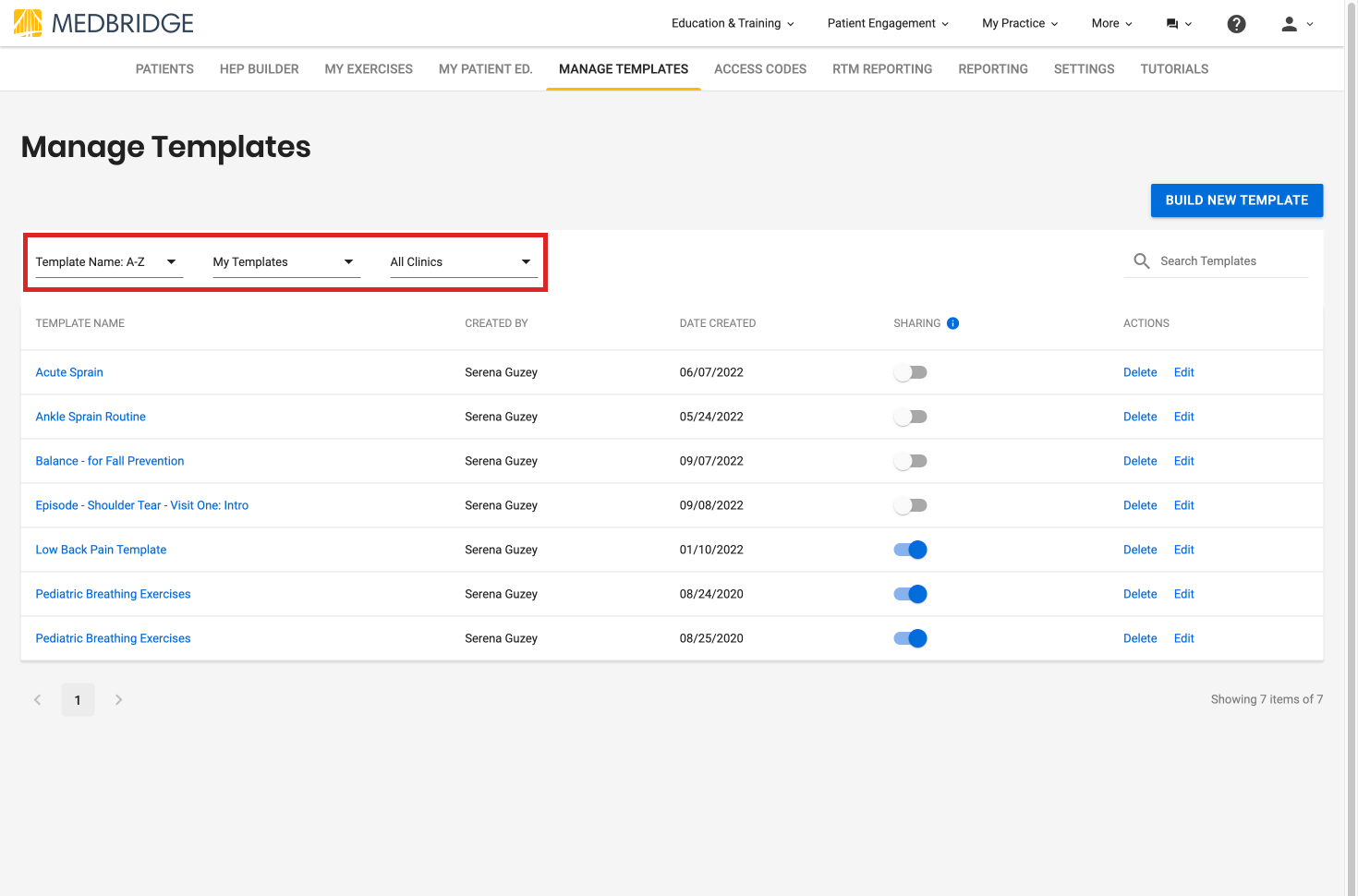Open Pediatric Breathing Exercises created 08/25/2020

pos(113,638)
